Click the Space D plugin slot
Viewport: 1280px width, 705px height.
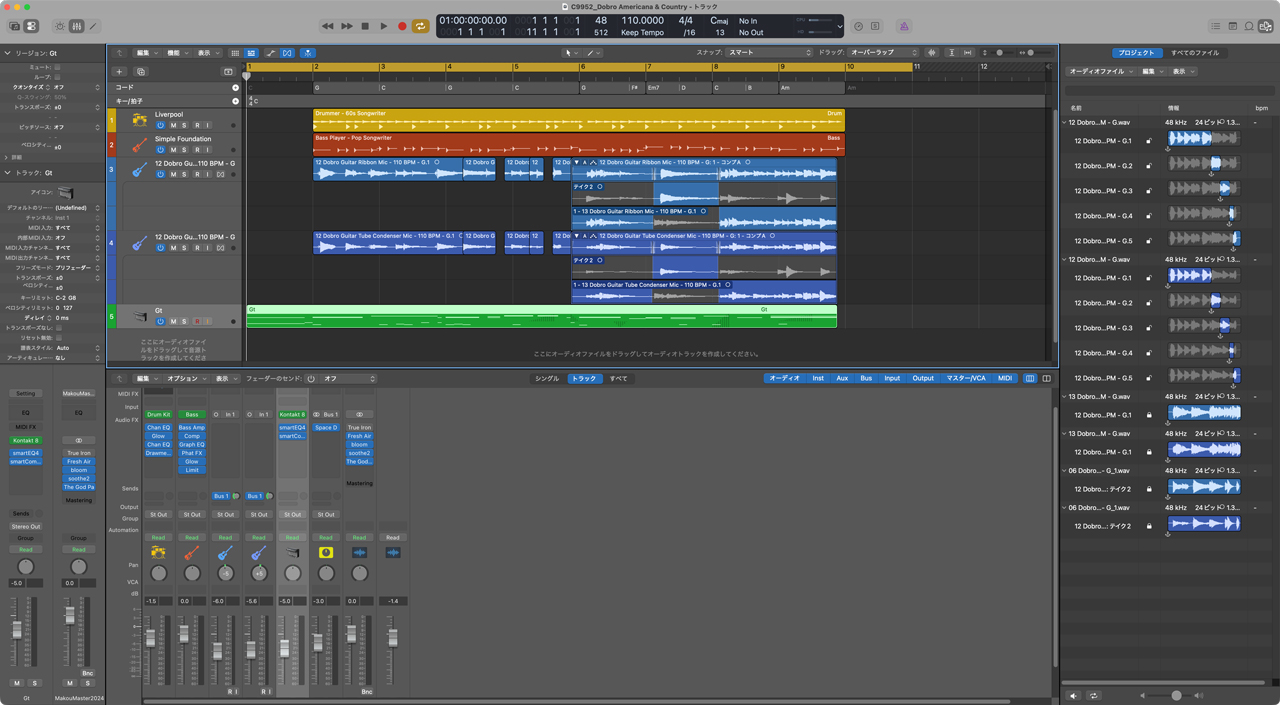326,427
